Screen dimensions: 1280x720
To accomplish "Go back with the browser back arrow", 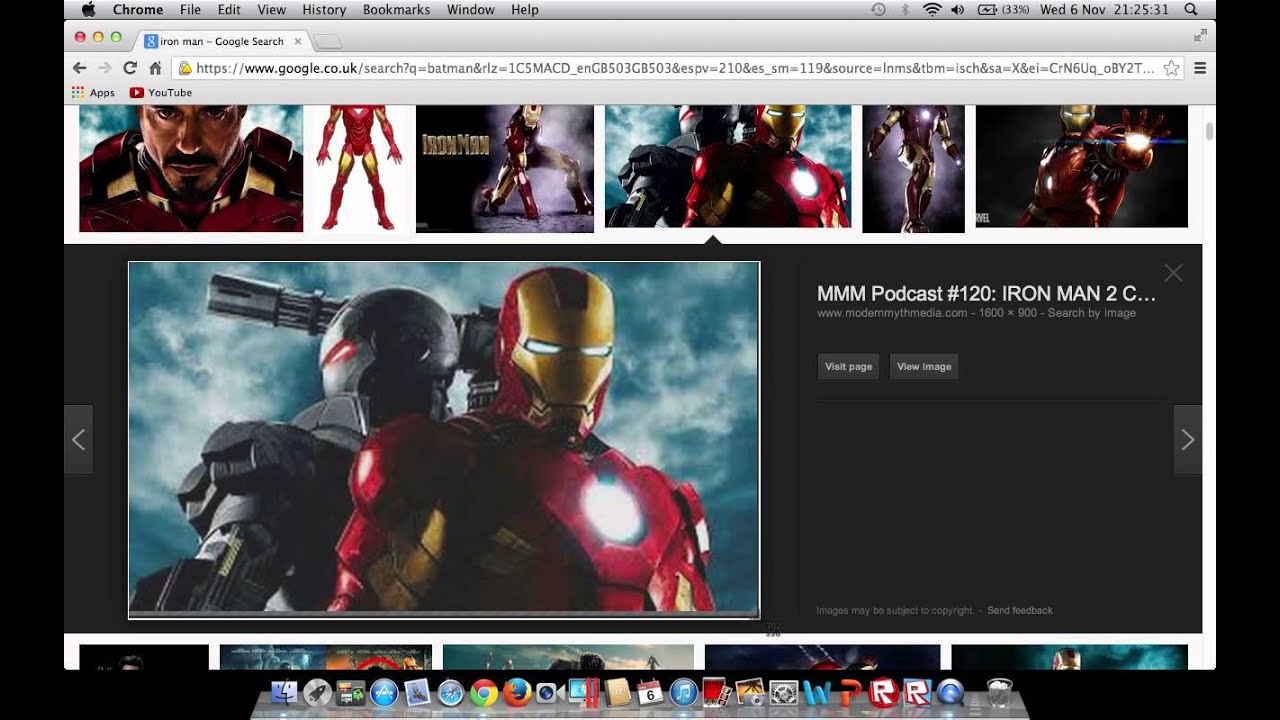I will click(80, 68).
